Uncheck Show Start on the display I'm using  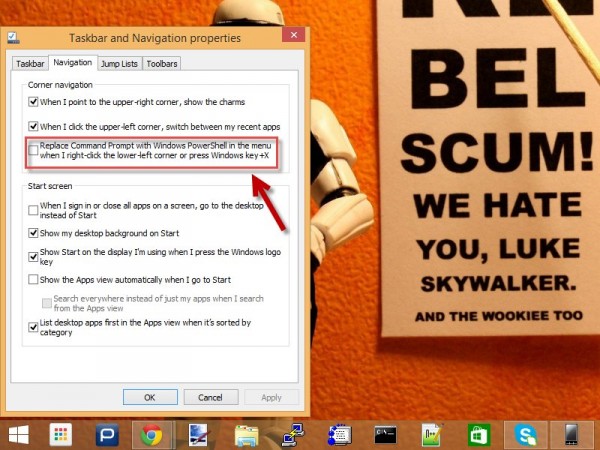pyautogui.click(x=33, y=256)
